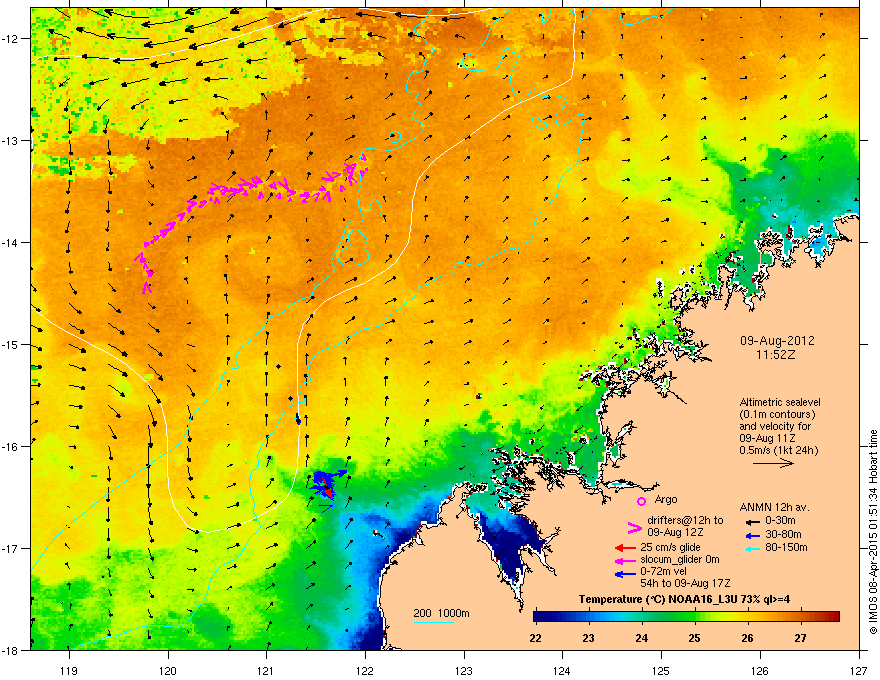The width and height of the screenshot is (880, 680).
Task: Click longitude axis label 121
Action: [x=266, y=671]
